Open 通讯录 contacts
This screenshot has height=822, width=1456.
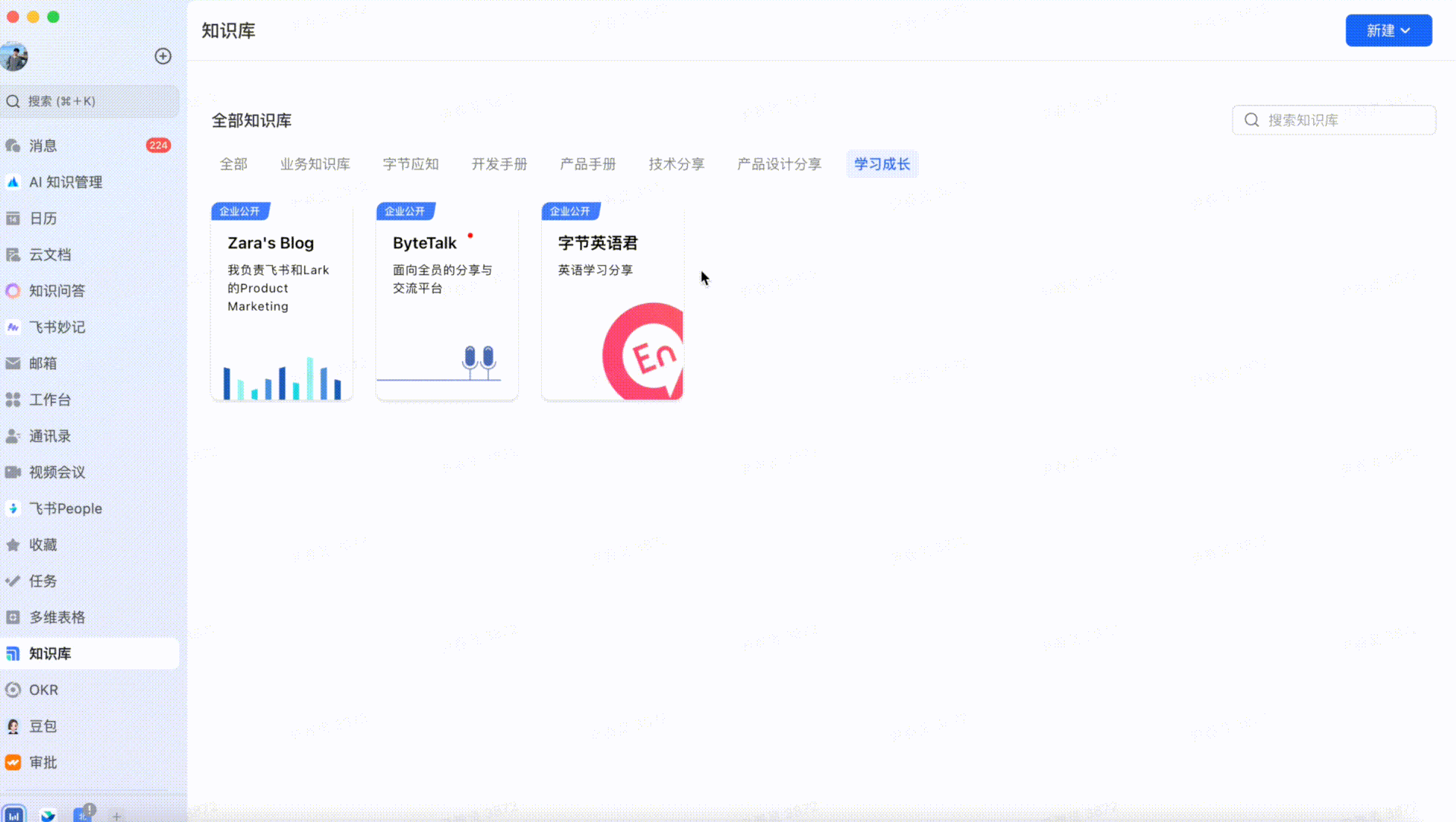click(x=90, y=436)
